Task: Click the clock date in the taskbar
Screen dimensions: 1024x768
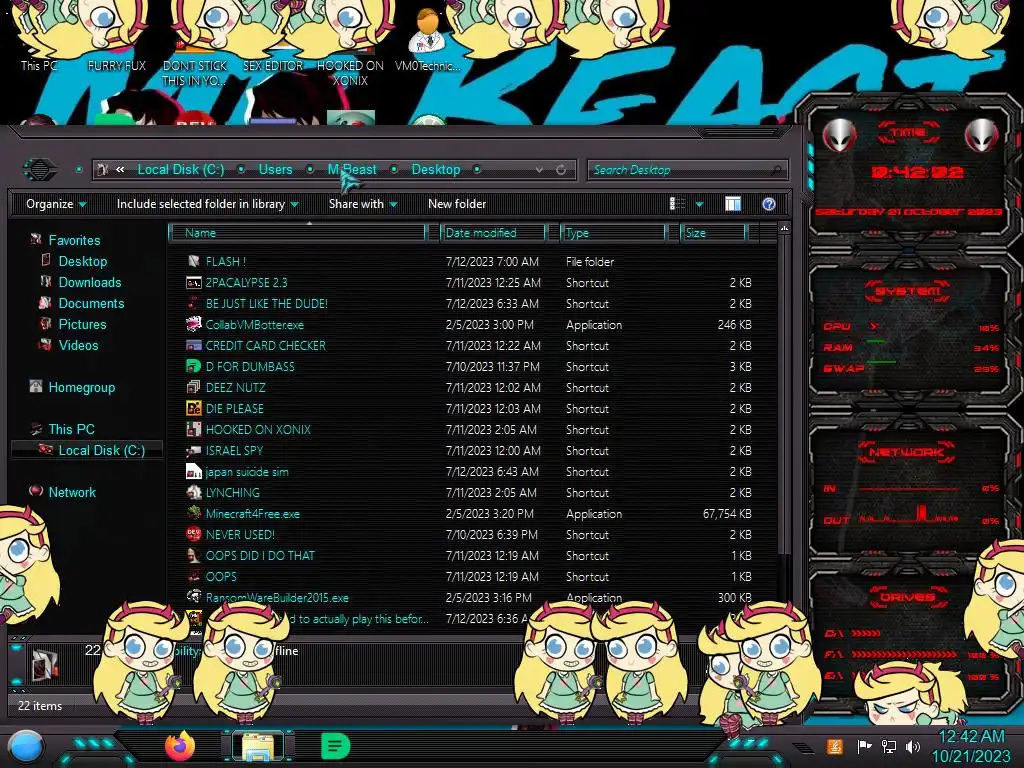Action: click(x=971, y=746)
